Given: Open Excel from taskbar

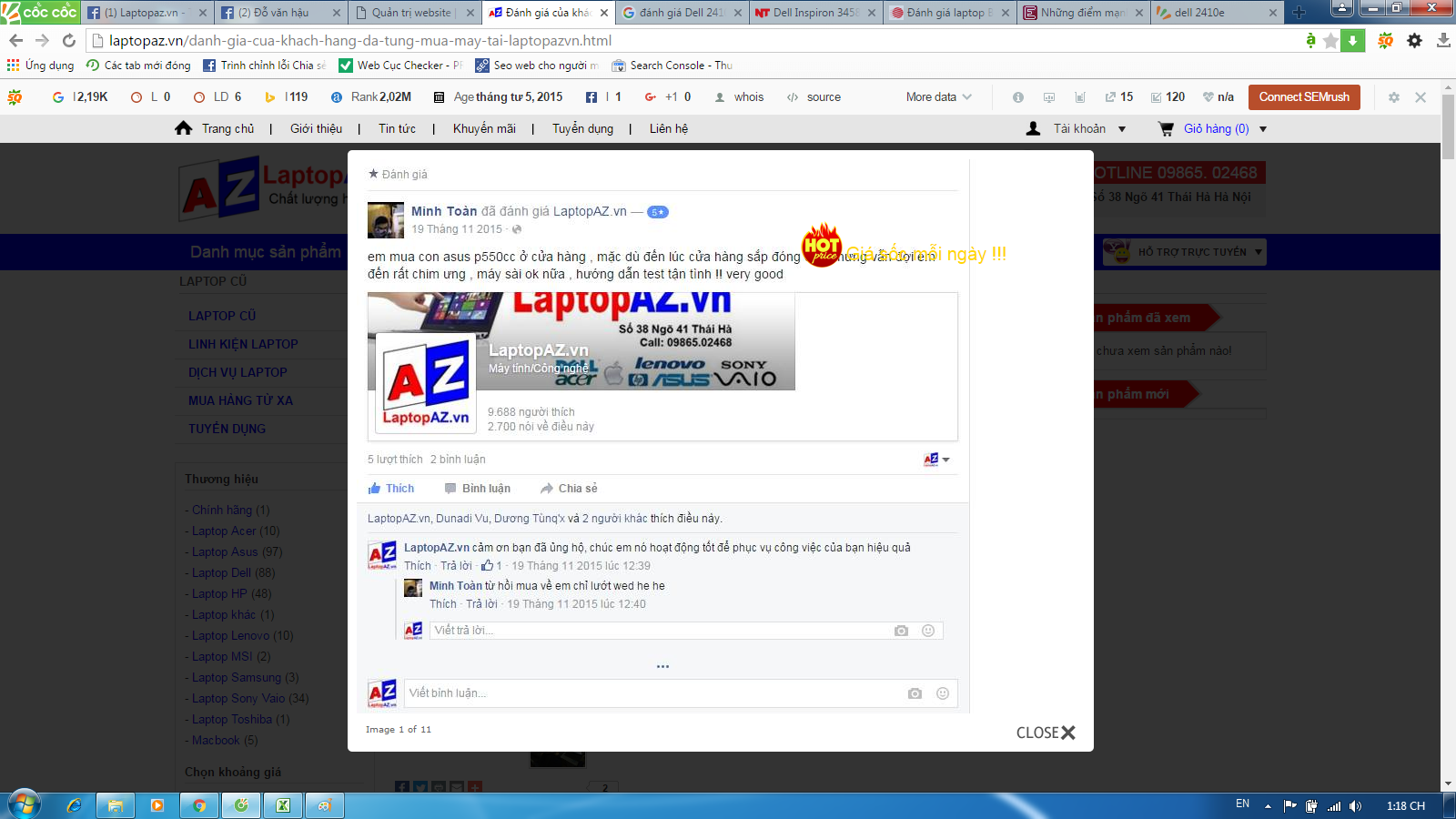Looking at the screenshot, I should (x=283, y=805).
